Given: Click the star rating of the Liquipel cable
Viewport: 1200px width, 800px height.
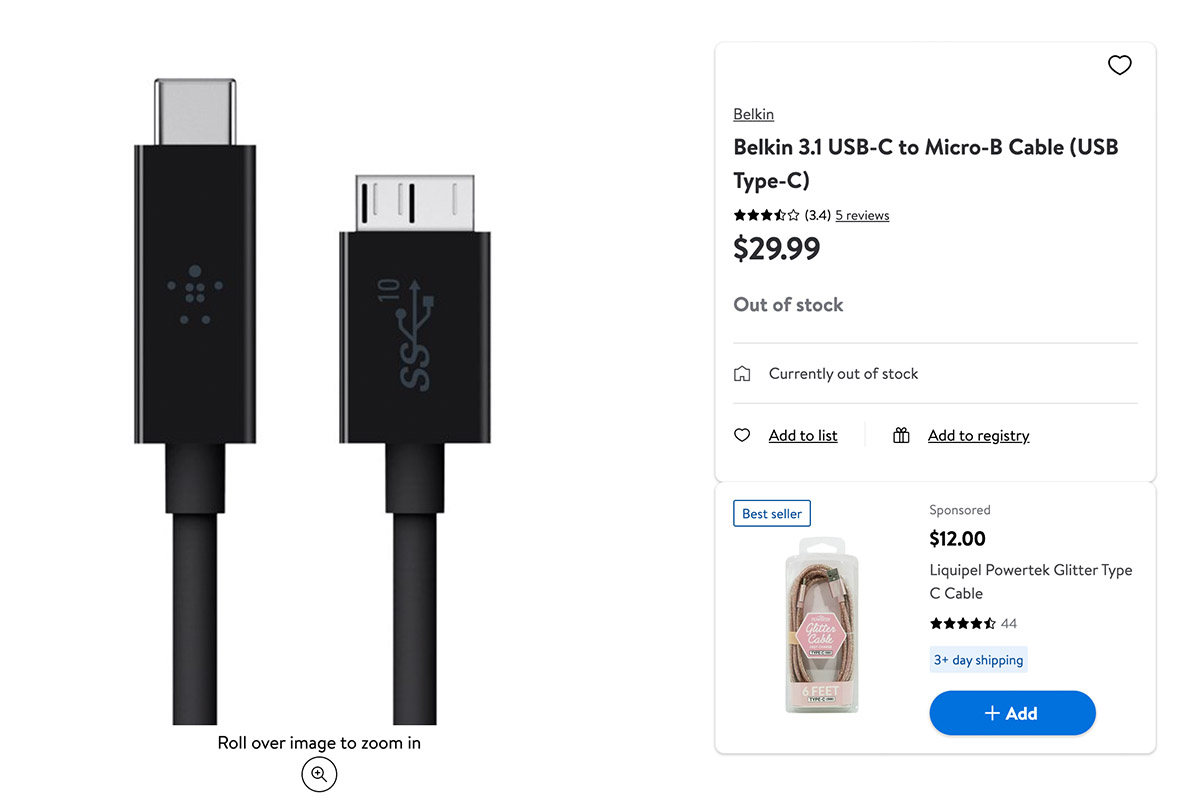Looking at the screenshot, I should 962,624.
